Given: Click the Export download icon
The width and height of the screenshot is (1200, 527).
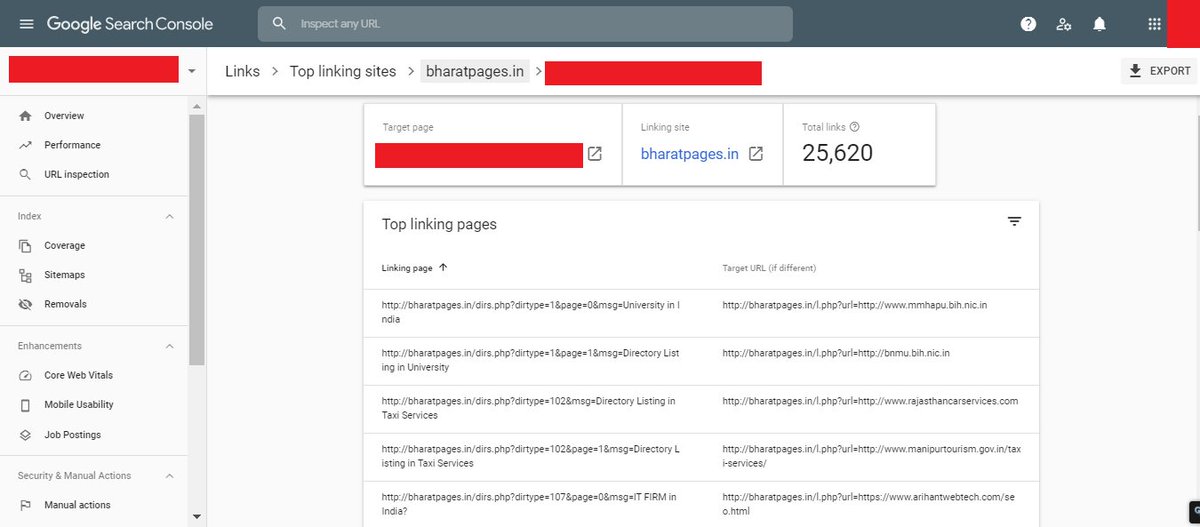Looking at the screenshot, I should (1135, 71).
